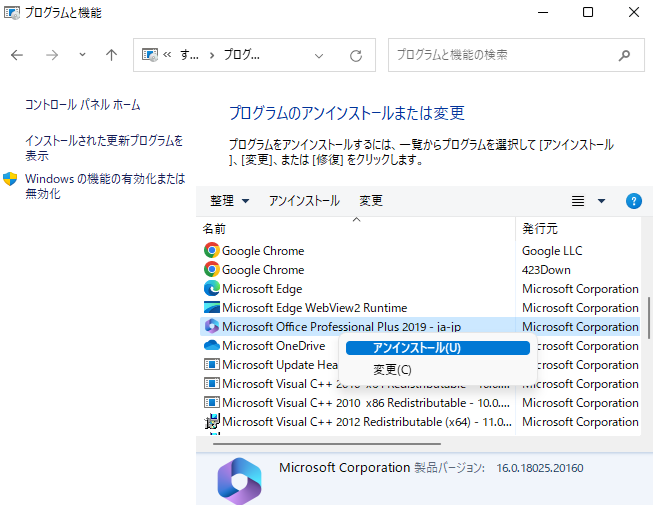Click the refresh button in address bar
Viewport: 653px width, 505px height.
point(356,55)
